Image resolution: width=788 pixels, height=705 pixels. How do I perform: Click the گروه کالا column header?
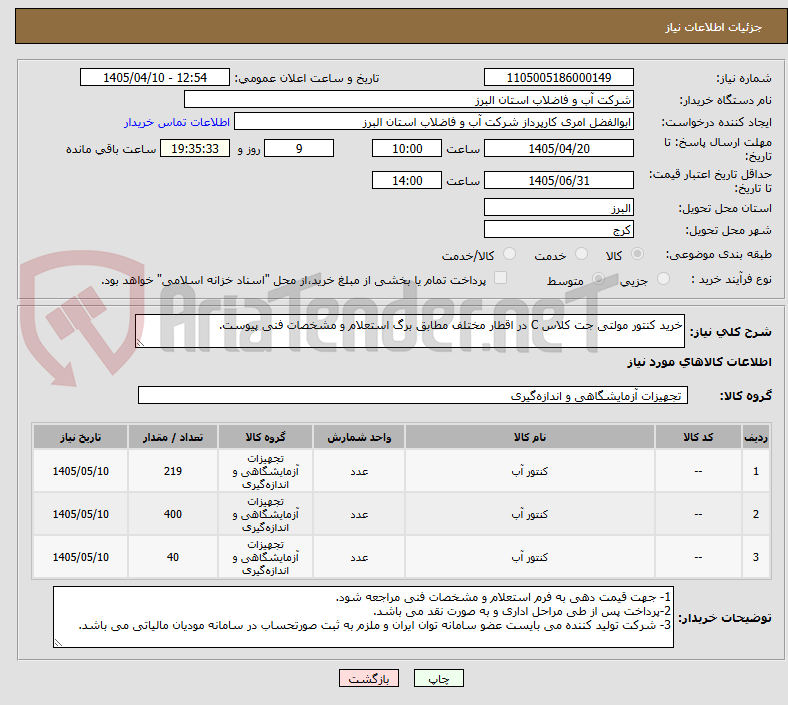pos(265,437)
